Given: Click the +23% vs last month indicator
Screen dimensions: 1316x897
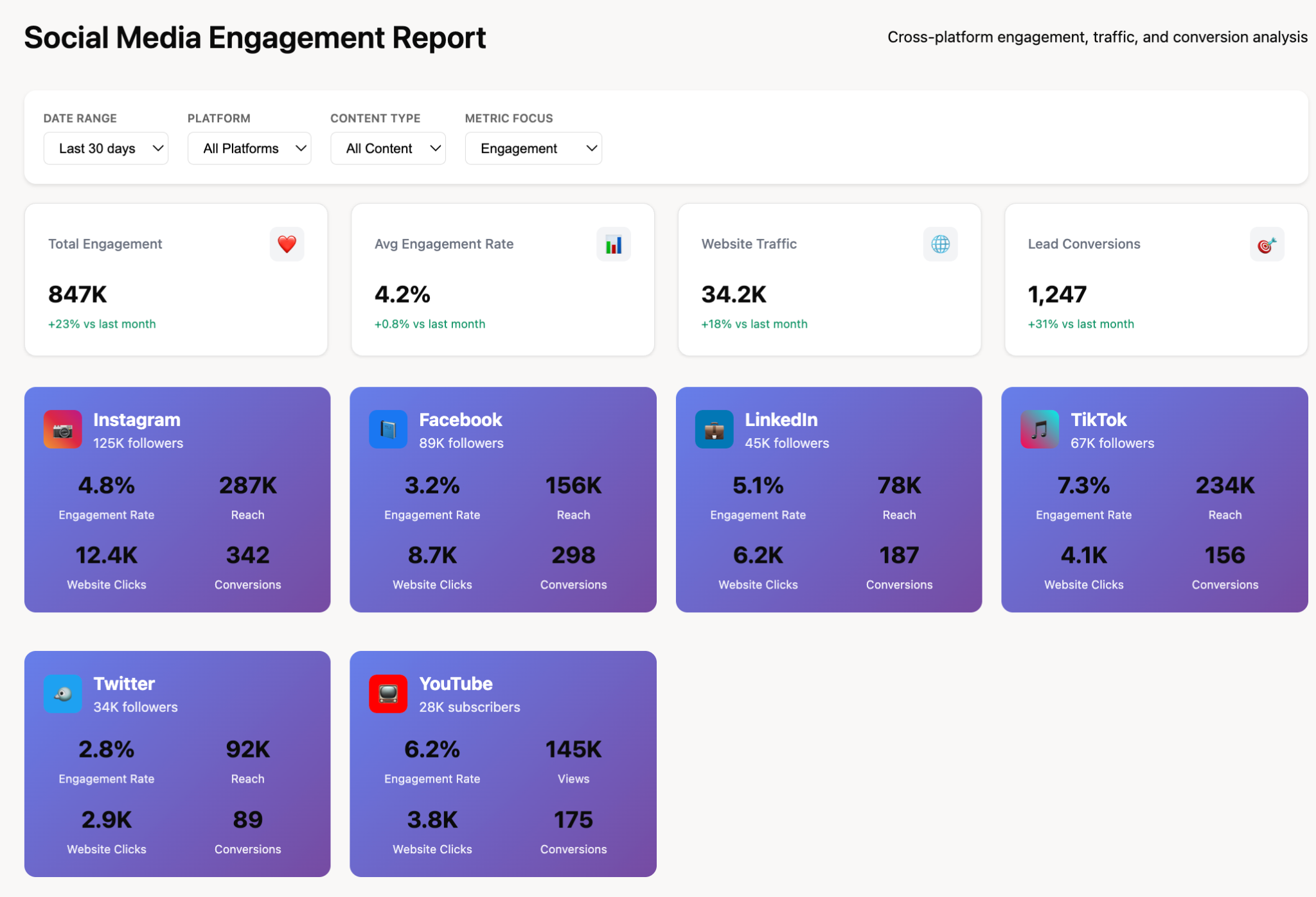Looking at the screenshot, I should click(x=102, y=324).
